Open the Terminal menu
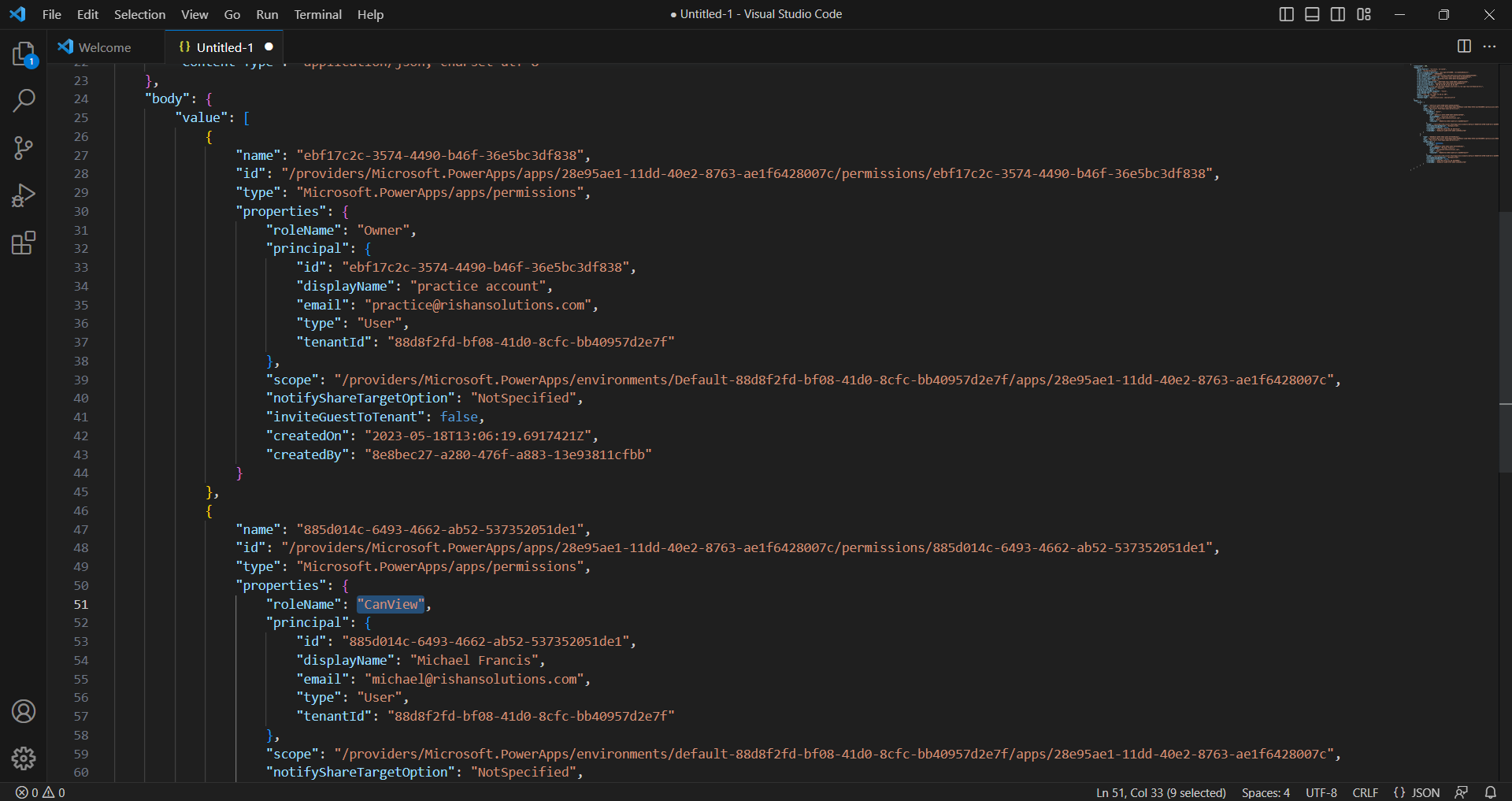Screen dimensions: 1512x801 (x=317, y=14)
